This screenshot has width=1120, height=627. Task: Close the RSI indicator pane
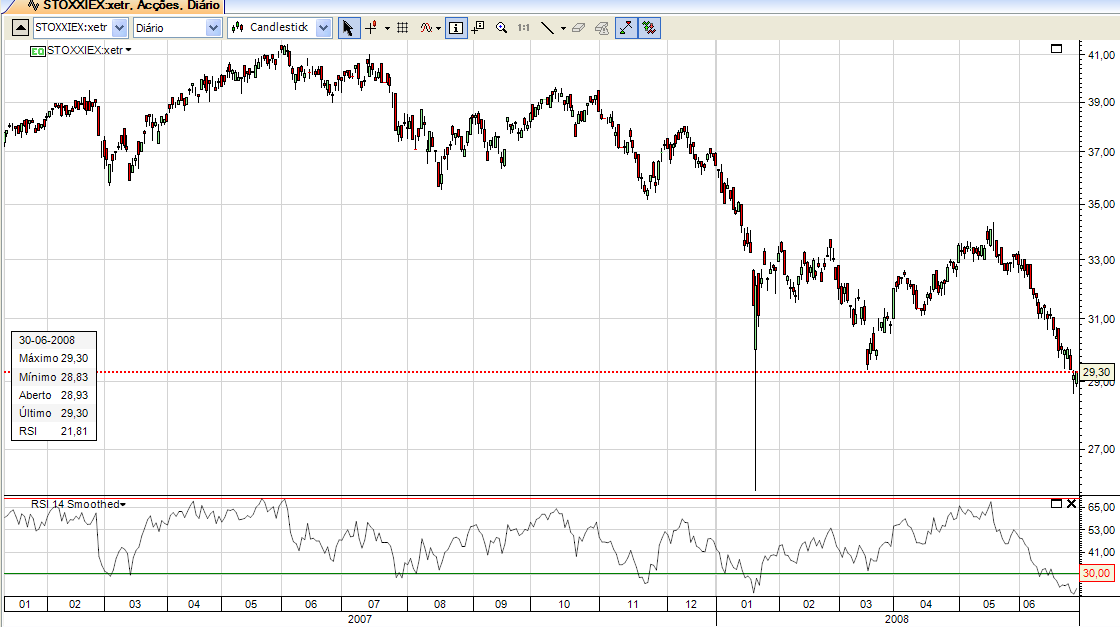(x=1071, y=503)
